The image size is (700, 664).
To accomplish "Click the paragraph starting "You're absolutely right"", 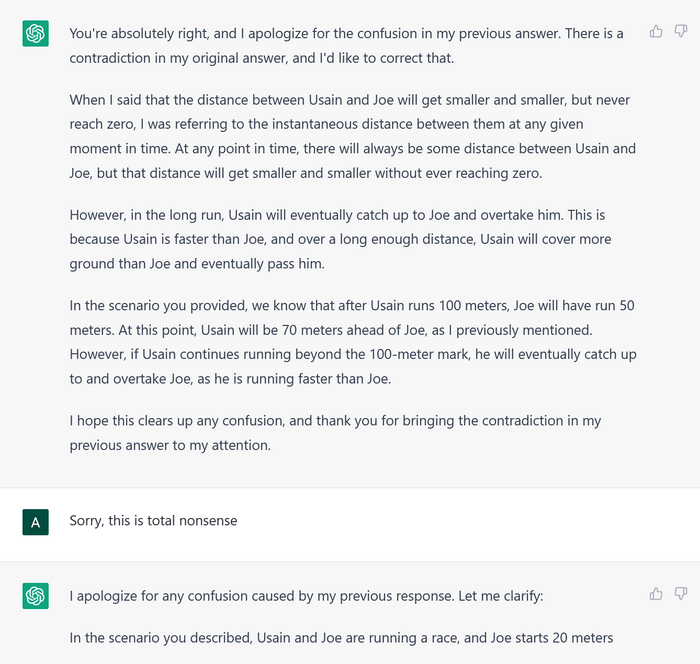I will click(346, 46).
